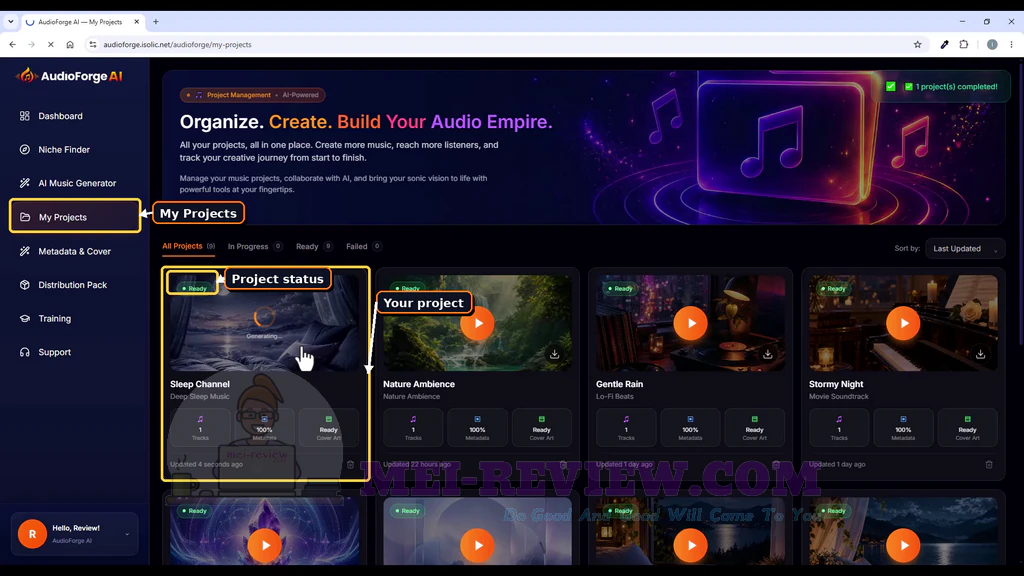Click the page vertical scrollbar
The image size is (1024, 576).
coord(1019,203)
